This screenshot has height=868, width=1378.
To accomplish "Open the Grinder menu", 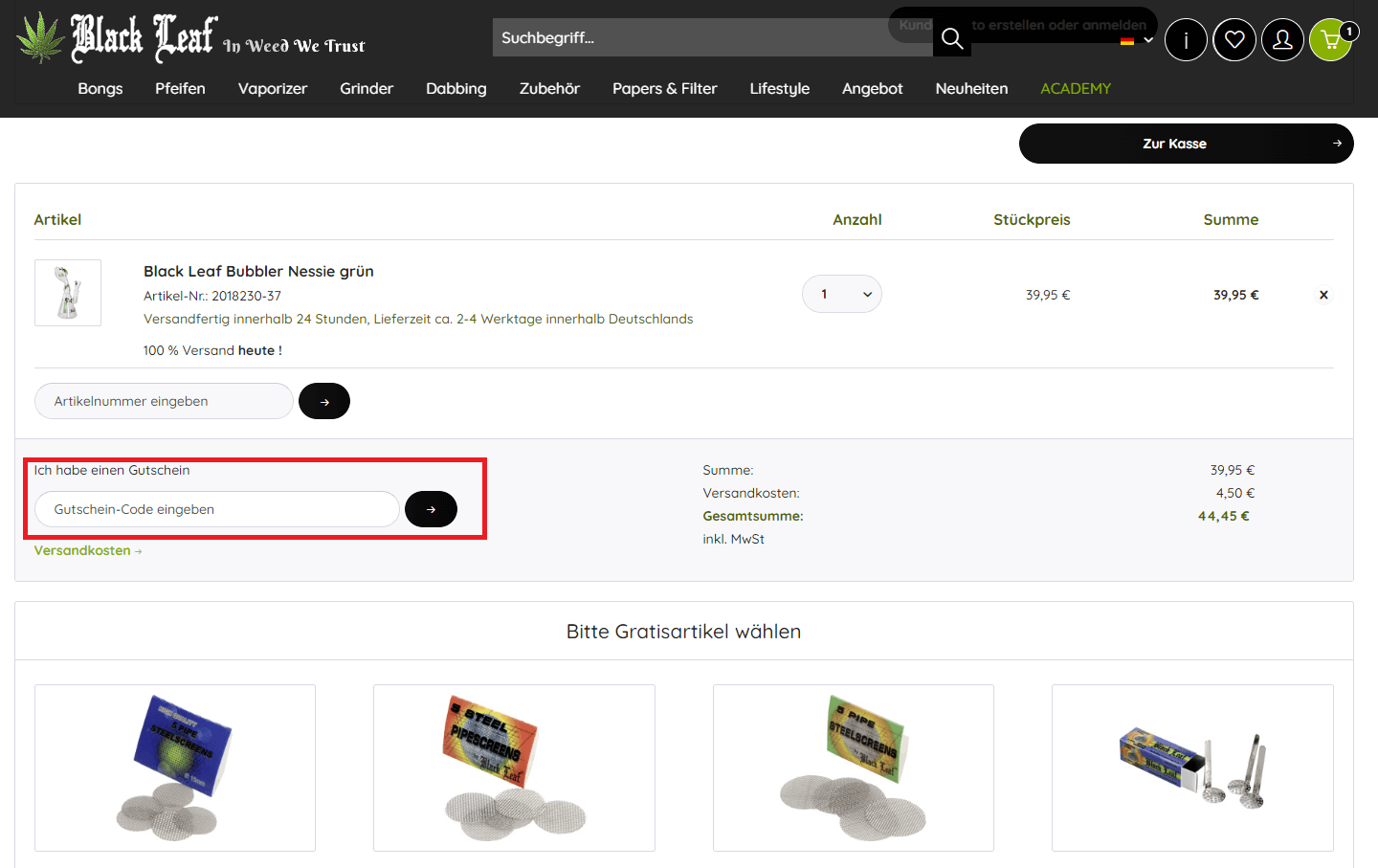I will click(x=367, y=88).
